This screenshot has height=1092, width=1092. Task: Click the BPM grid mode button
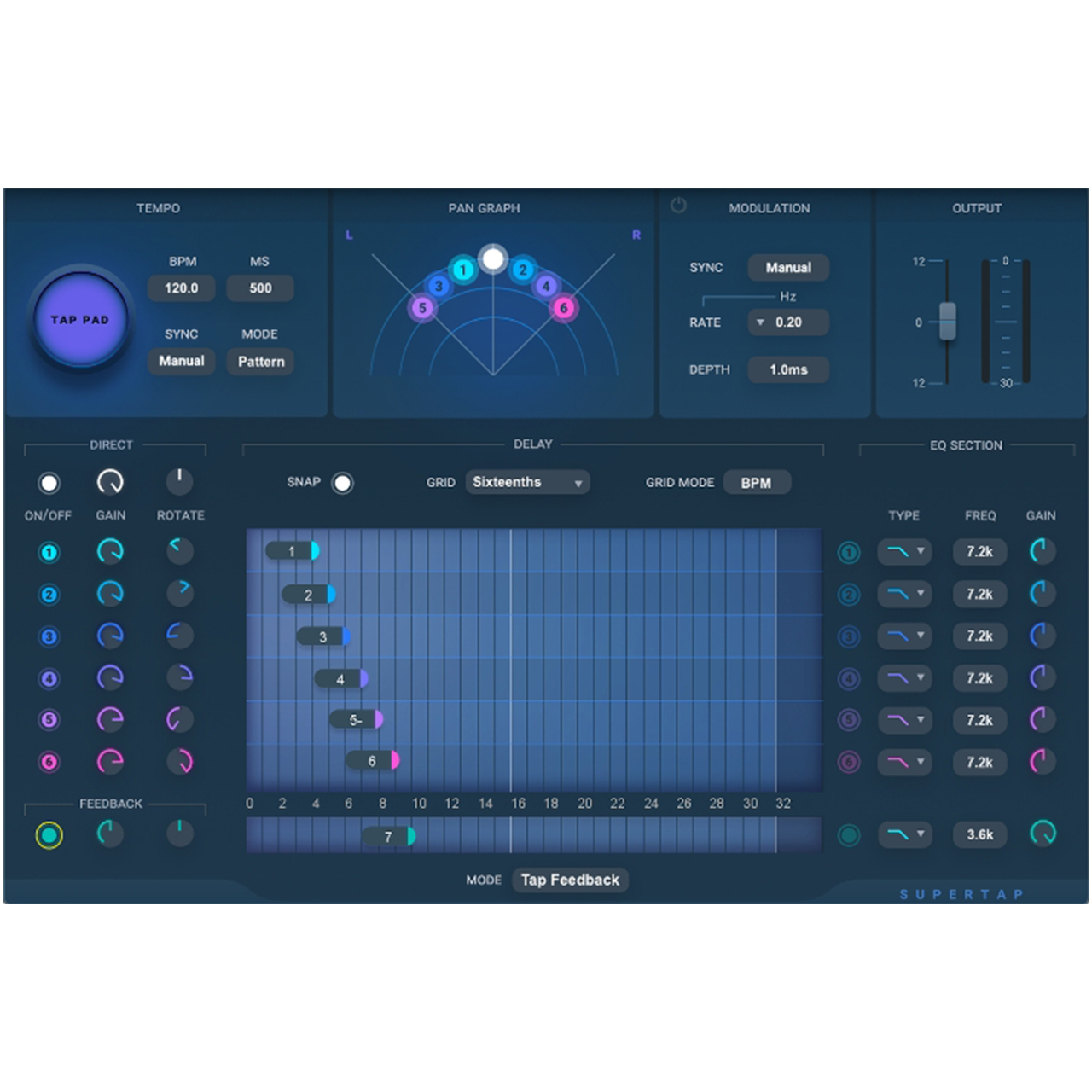756,483
